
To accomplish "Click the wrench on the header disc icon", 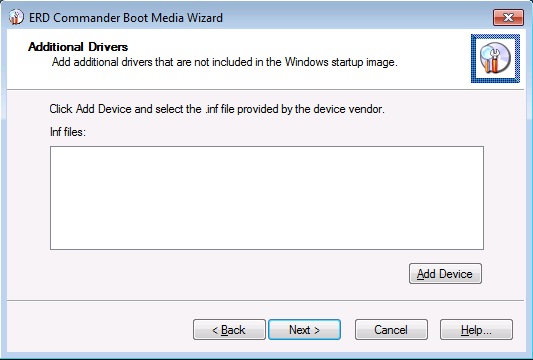I will (495, 55).
